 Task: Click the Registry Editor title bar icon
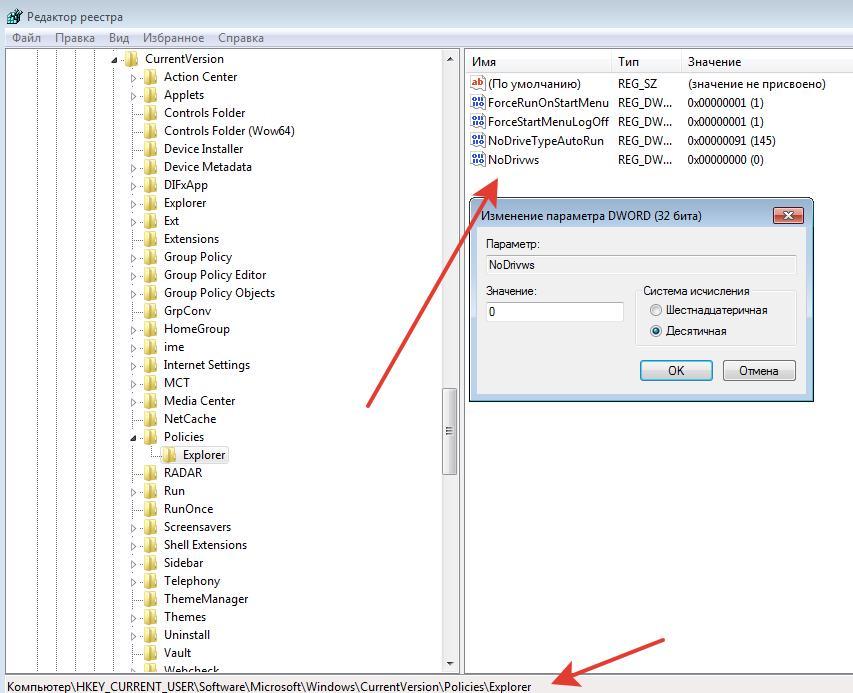coord(15,17)
